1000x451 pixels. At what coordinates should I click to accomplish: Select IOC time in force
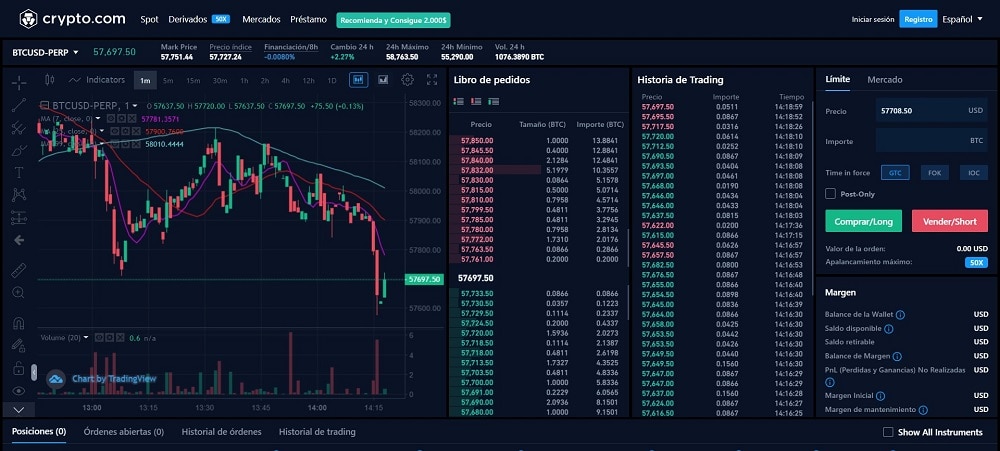coord(973,173)
